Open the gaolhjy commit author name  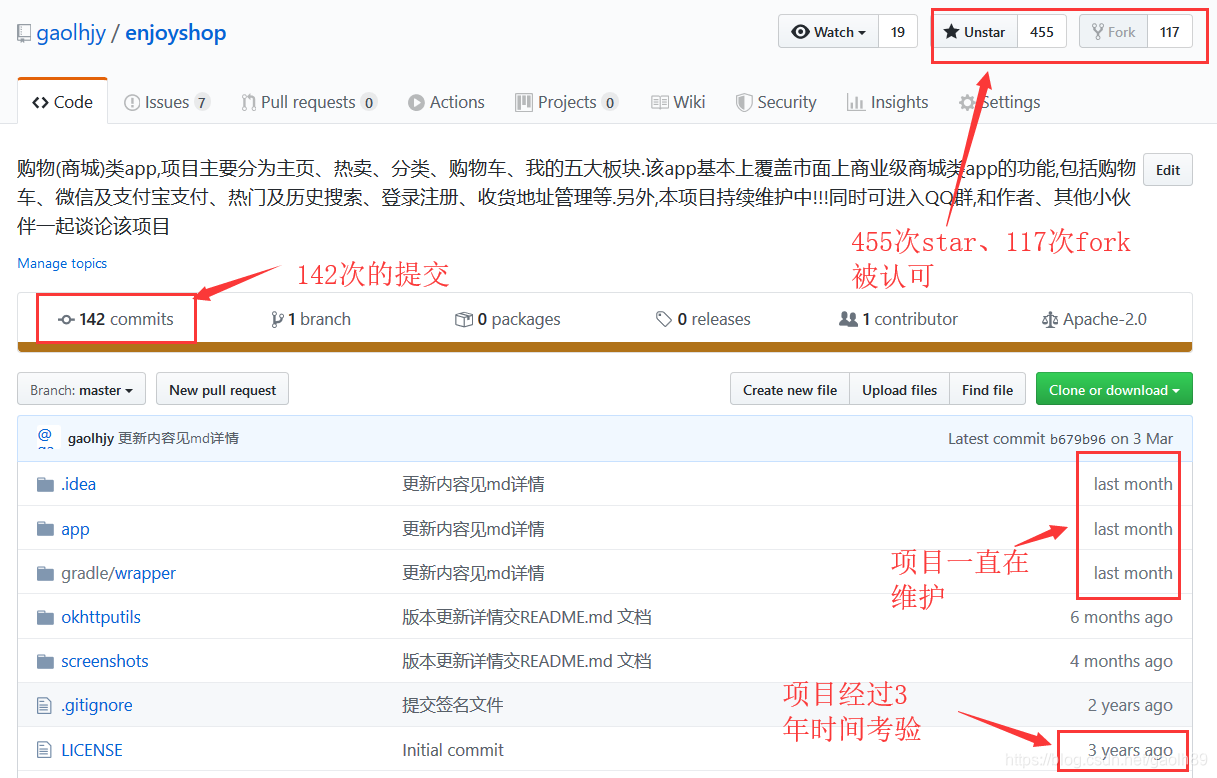coord(91,438)
